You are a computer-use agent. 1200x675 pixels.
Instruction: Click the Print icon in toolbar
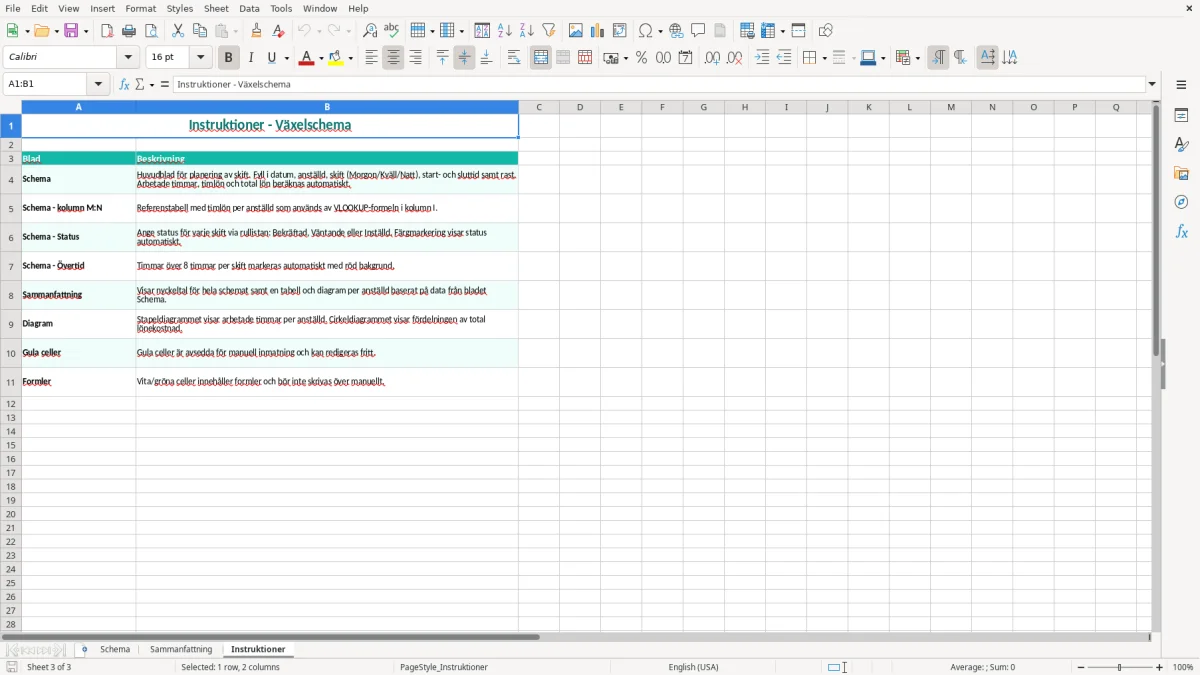point(129,31)
